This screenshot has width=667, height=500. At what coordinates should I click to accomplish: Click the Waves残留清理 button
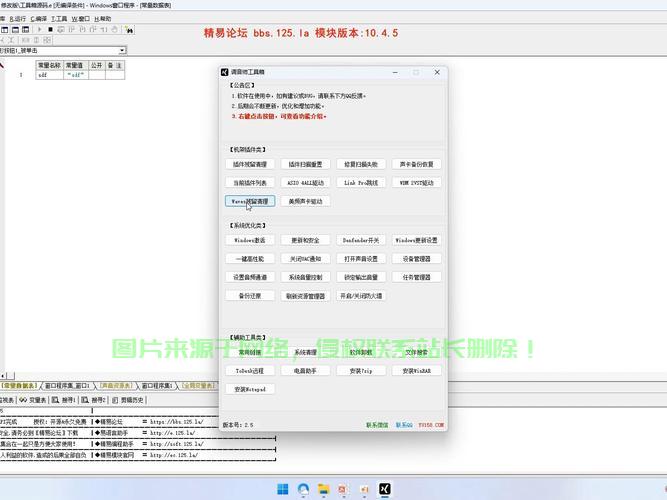click(250, 201)
